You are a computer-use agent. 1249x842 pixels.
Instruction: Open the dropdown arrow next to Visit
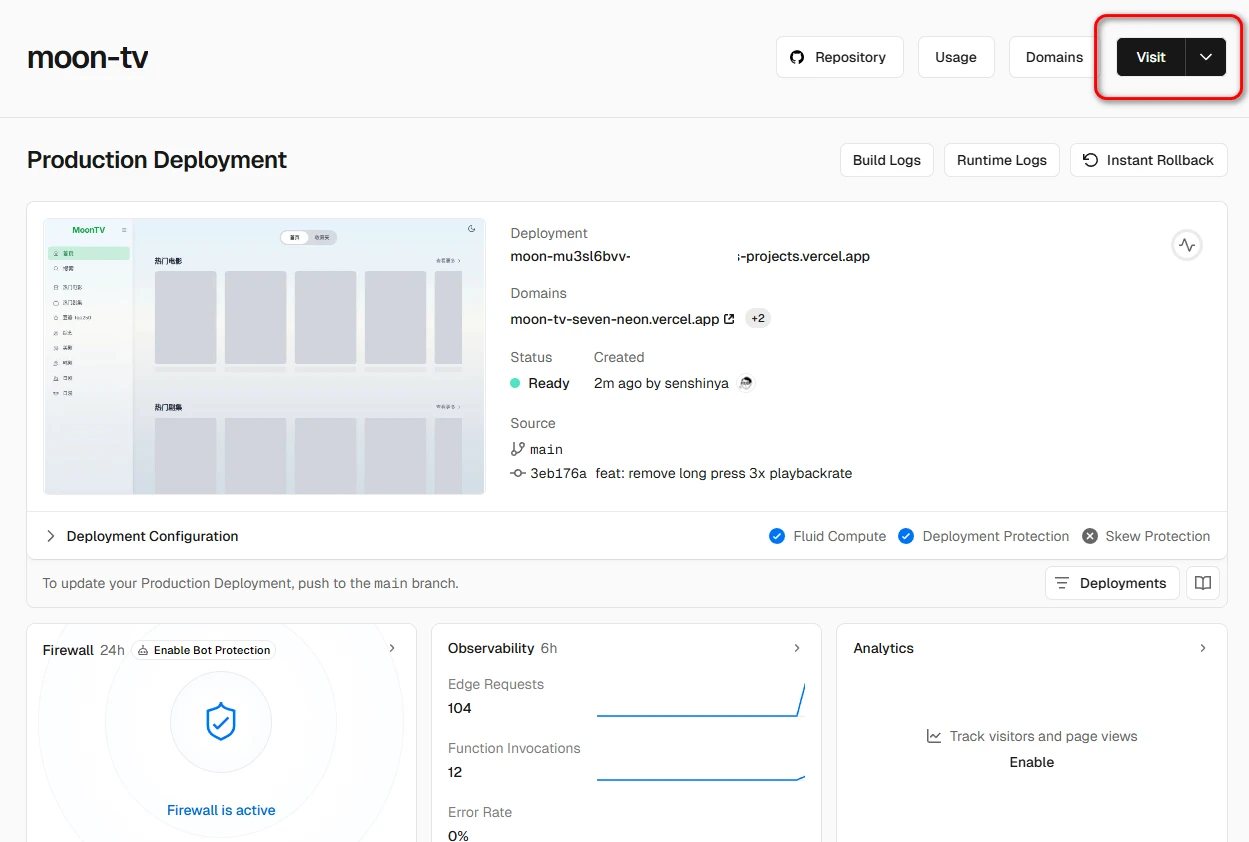click(x=1206, y=57)
